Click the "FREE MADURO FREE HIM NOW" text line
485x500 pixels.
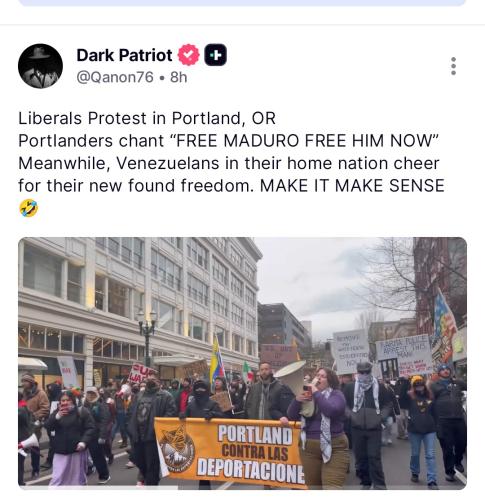pos(307,141)
